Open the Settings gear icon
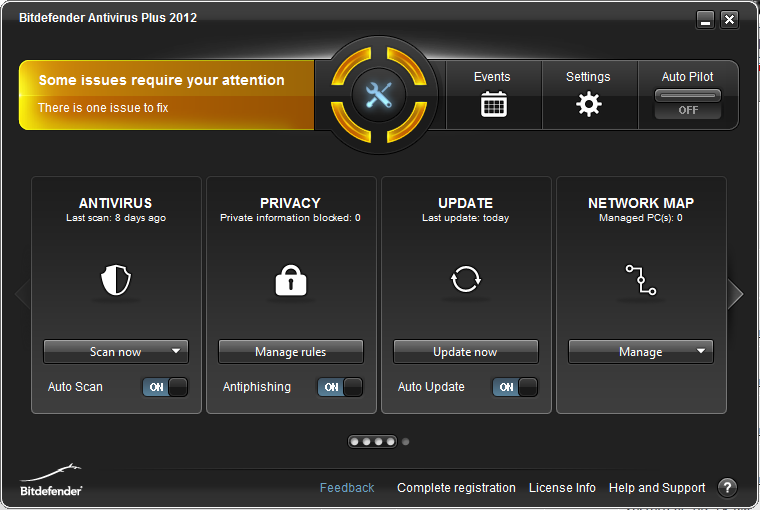The image size is (760, 510). click(x=588, y=104)
